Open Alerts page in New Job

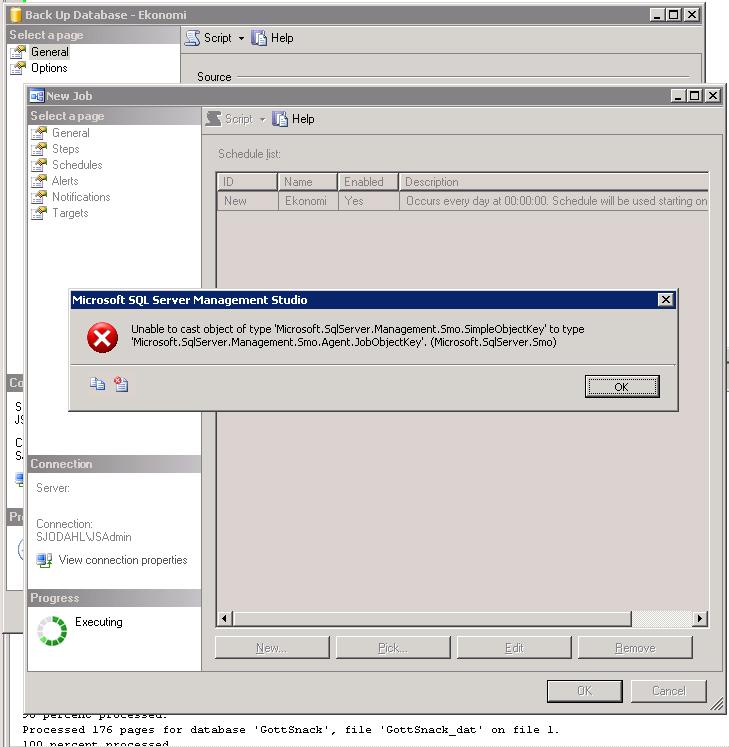point(65,181)
